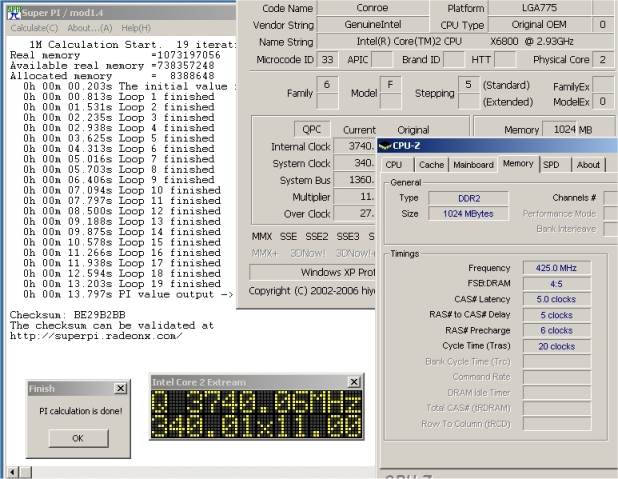Click the 'Loop 19 finished' line
Viewport: 618px width, 479px height.
tap(122, 284)
